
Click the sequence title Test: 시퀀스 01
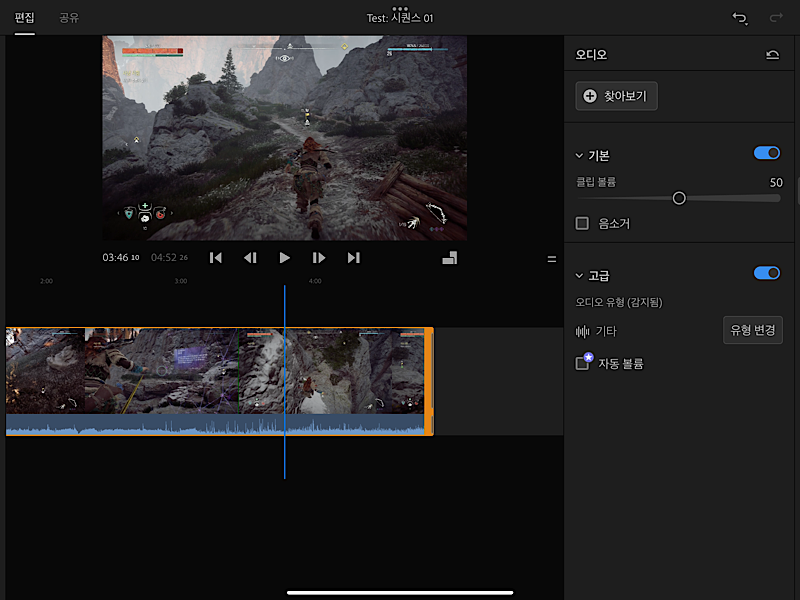point(400,18)
